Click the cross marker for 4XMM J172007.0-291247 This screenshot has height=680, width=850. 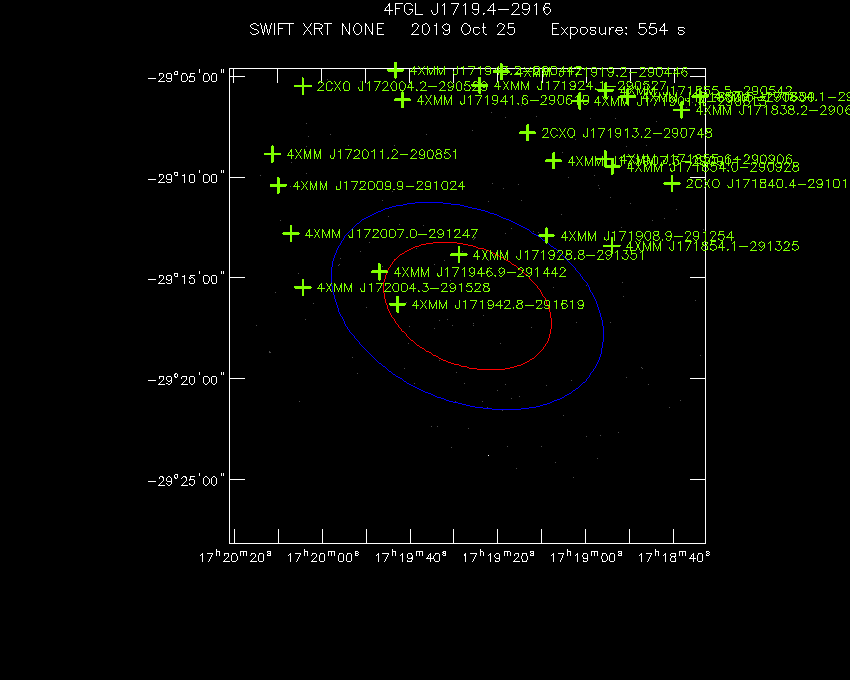[x=291, y=234]
